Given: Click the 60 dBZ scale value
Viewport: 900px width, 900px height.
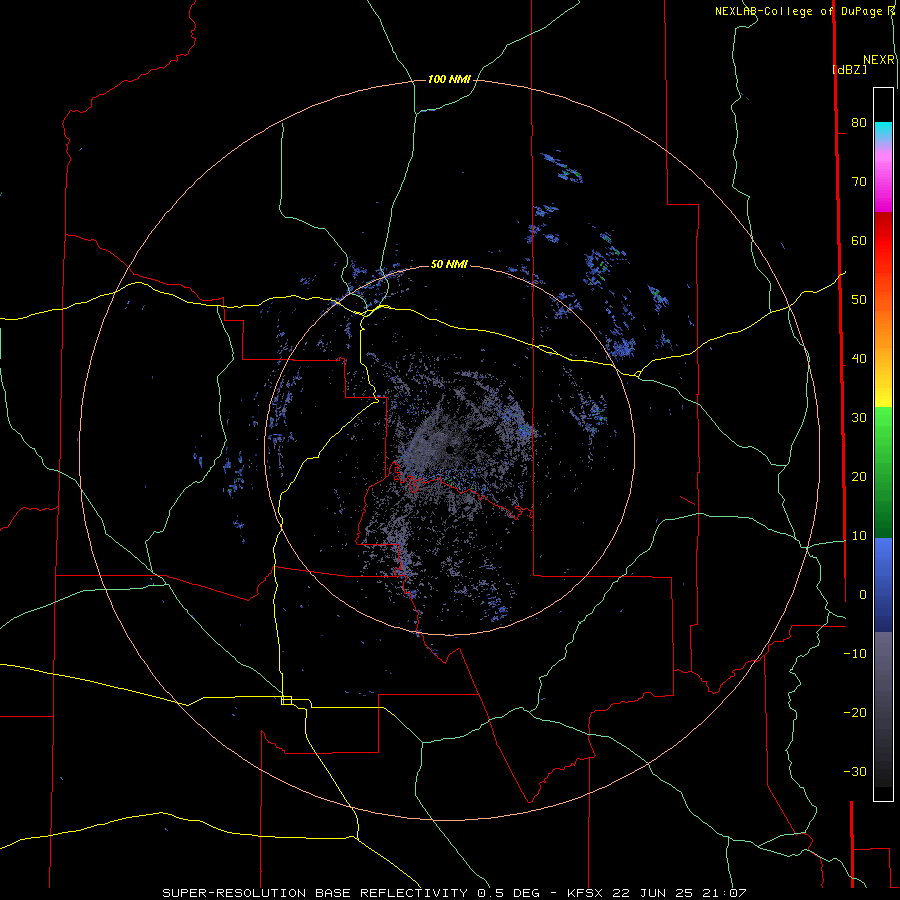Looking at the screenshot, I should pos(859,240).
